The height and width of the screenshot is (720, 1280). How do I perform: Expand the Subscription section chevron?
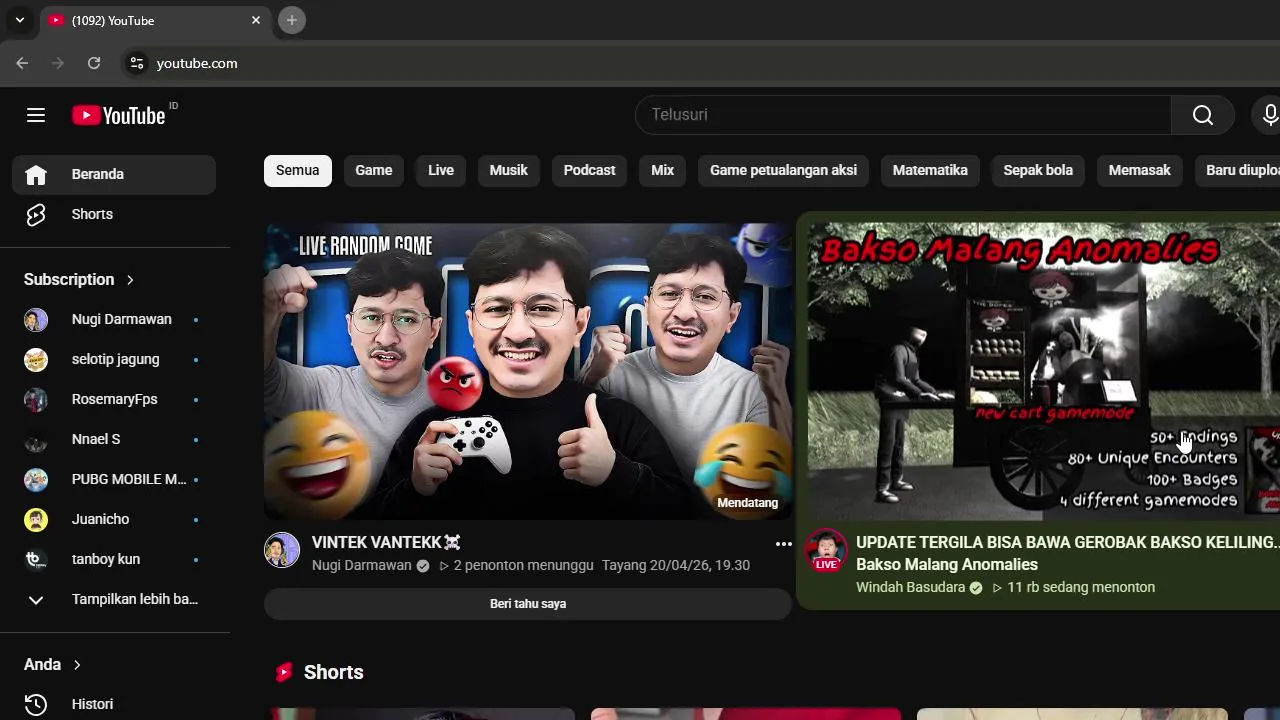point(130,280)
